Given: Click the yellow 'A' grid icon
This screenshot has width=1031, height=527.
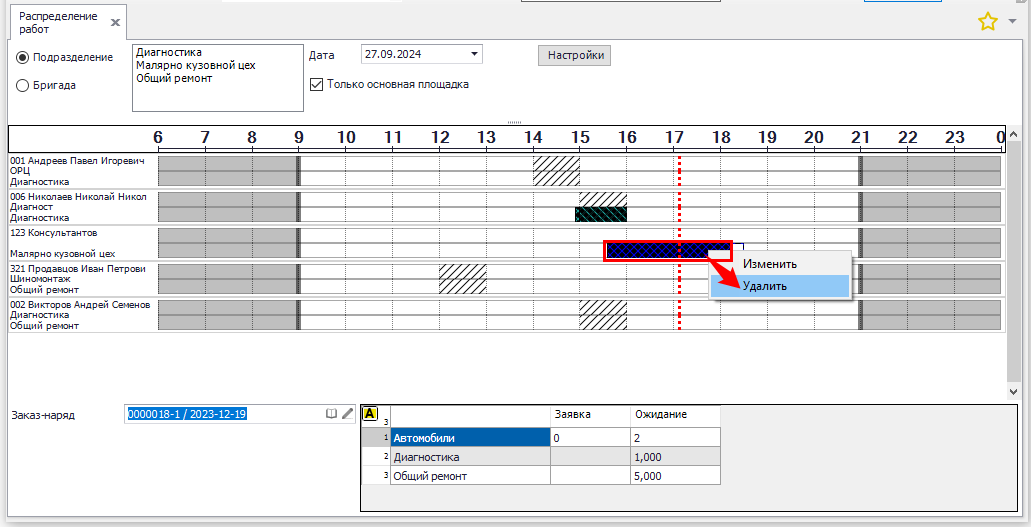Looking at the screenshot, I should (x=370, y=413).
